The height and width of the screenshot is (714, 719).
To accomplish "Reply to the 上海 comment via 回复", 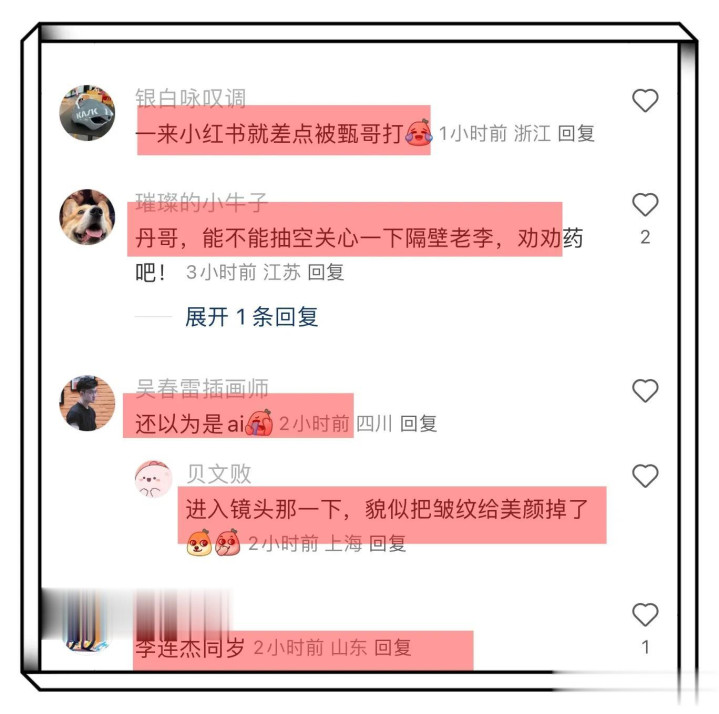I will coord(387,543).
